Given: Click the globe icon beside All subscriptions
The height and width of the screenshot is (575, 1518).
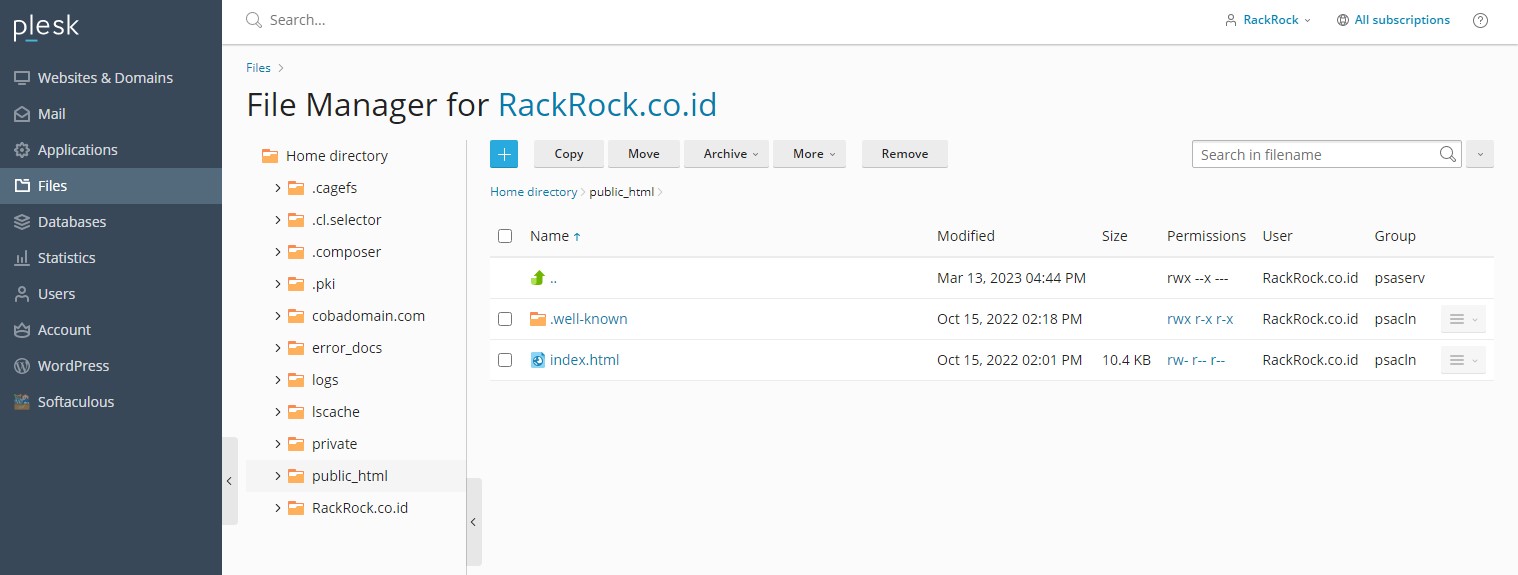Looking at the screenshot, I should (x=1343, y=20).
